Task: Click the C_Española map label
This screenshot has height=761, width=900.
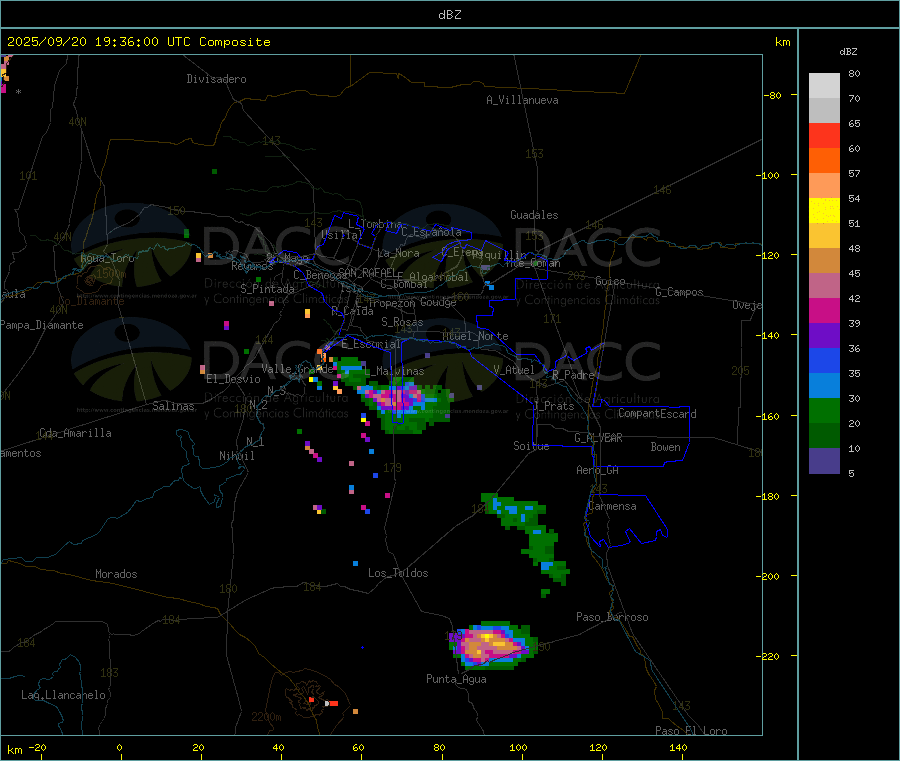Action: click(x=431, y=232)
